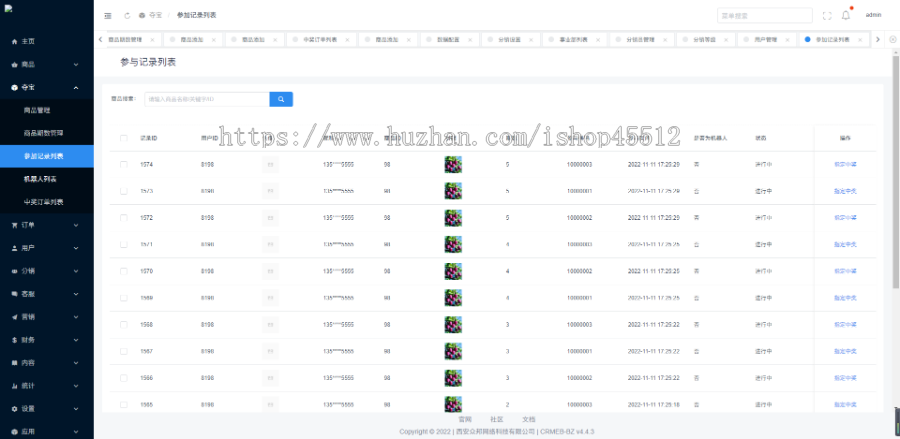Close the 商品期数管理 tab
This screenshot has height=439, width=900.
[152, 40]
